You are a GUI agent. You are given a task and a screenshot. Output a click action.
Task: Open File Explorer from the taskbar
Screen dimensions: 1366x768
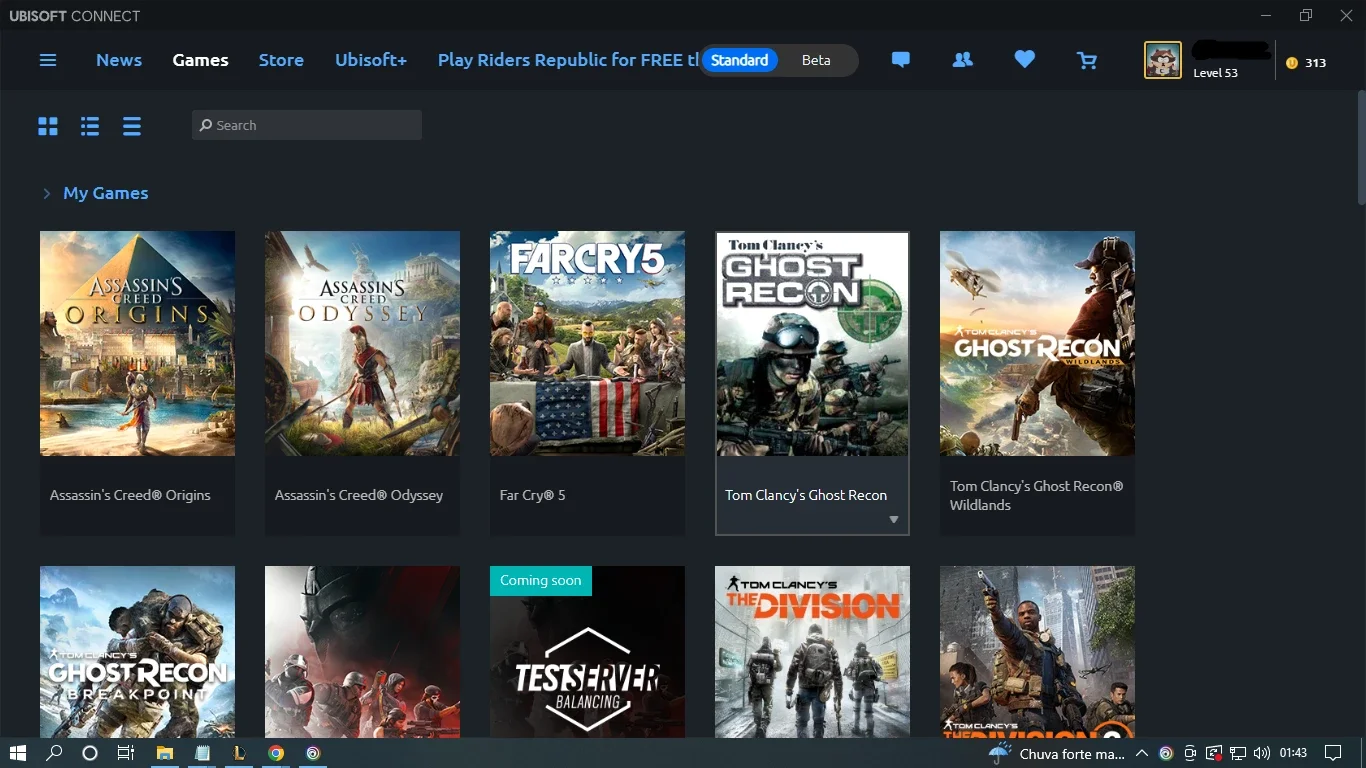click(x=165, y=753)
